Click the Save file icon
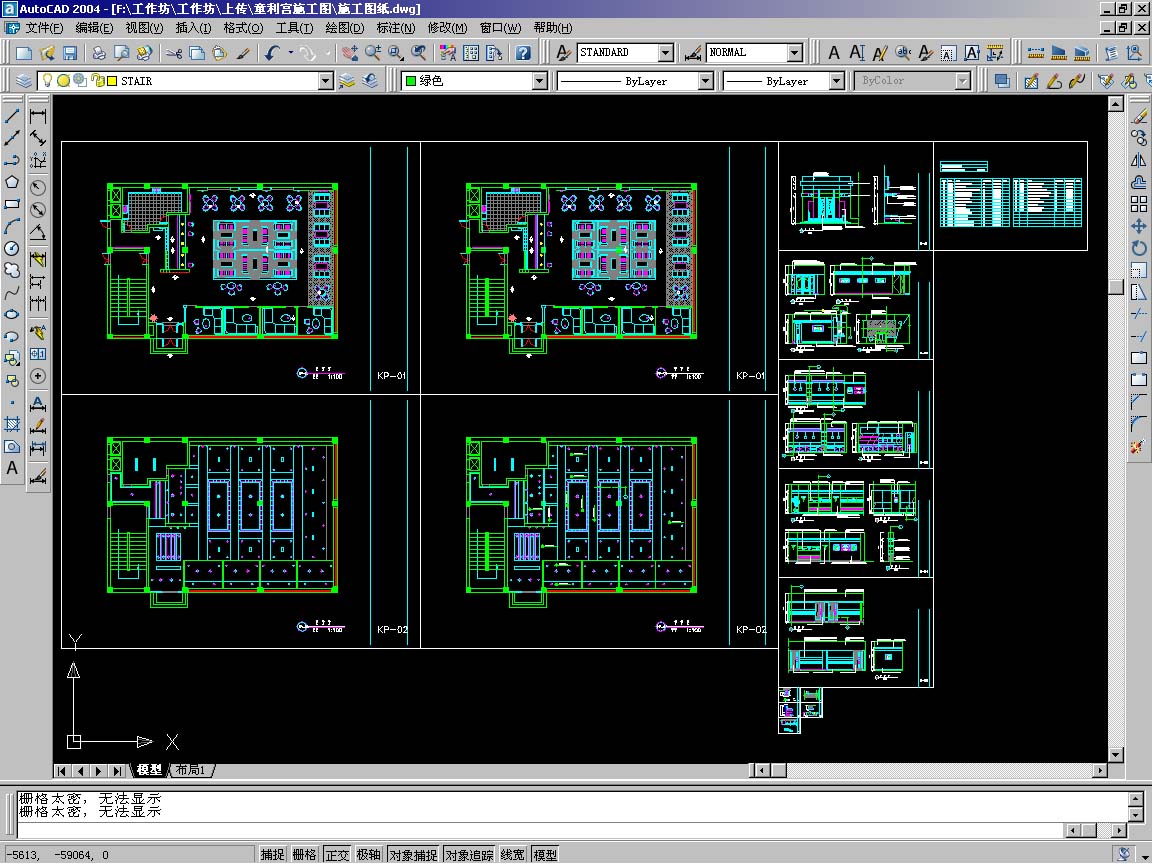 click(x=70, y=53)
